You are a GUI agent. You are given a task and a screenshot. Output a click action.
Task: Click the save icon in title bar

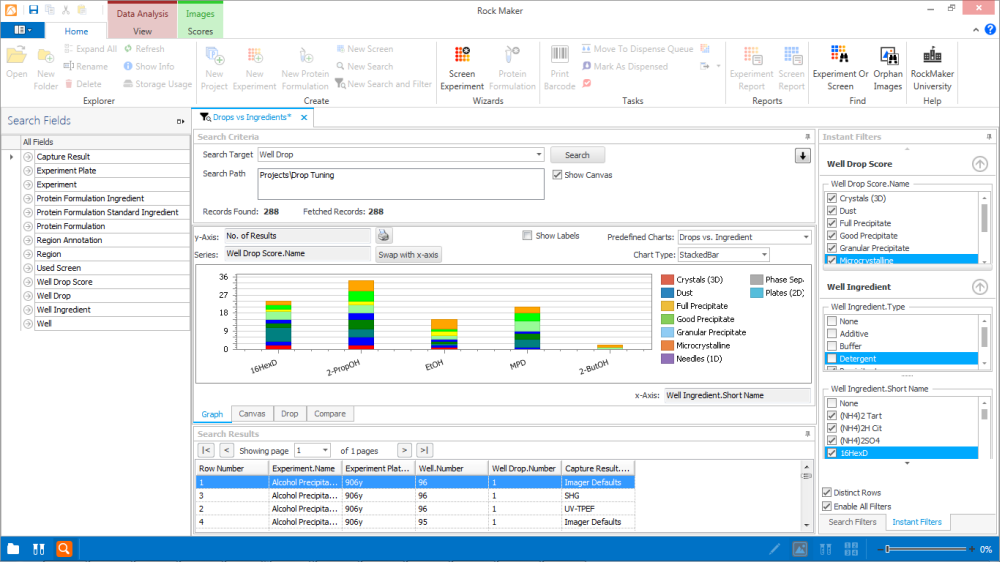[x=33, y=10]
